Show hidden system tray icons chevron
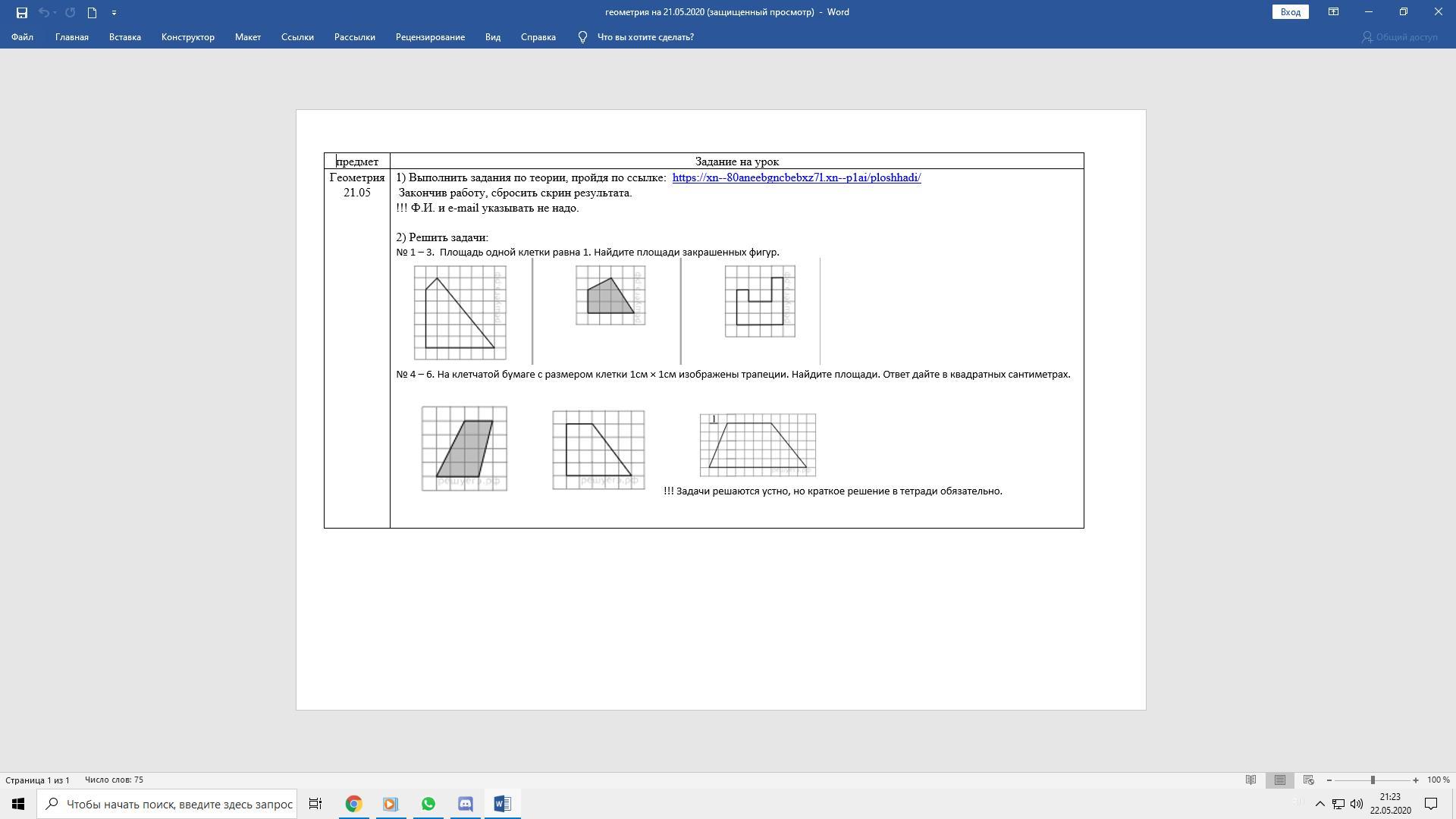The height and width of the screenshot is (819, 1456). (1319, 804)
